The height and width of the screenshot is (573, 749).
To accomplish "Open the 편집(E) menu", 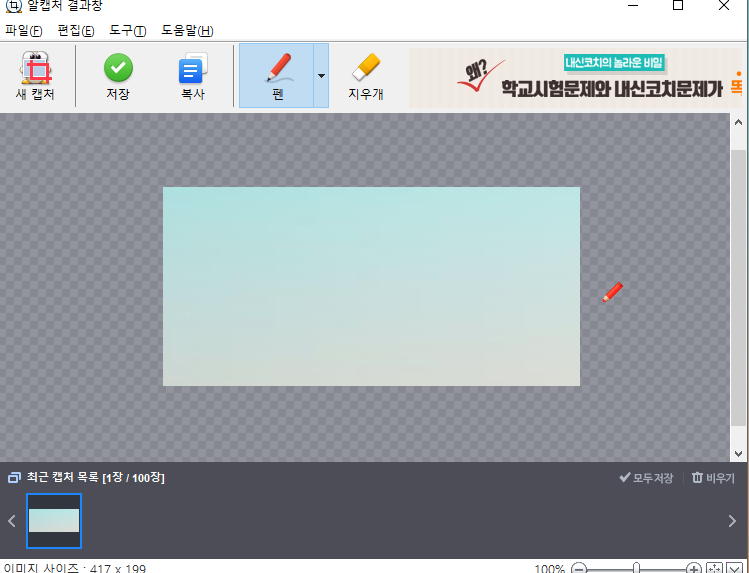I will point(75,31).
